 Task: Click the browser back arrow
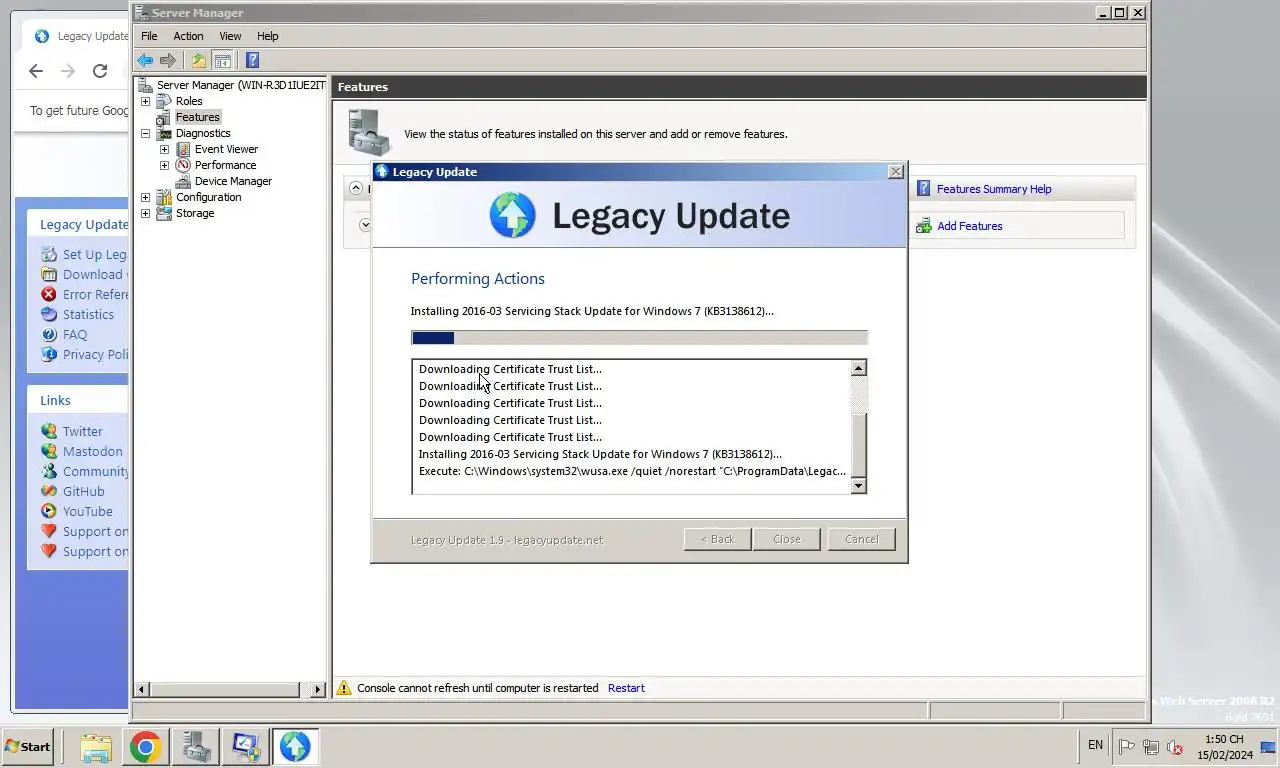coord(36,71)
